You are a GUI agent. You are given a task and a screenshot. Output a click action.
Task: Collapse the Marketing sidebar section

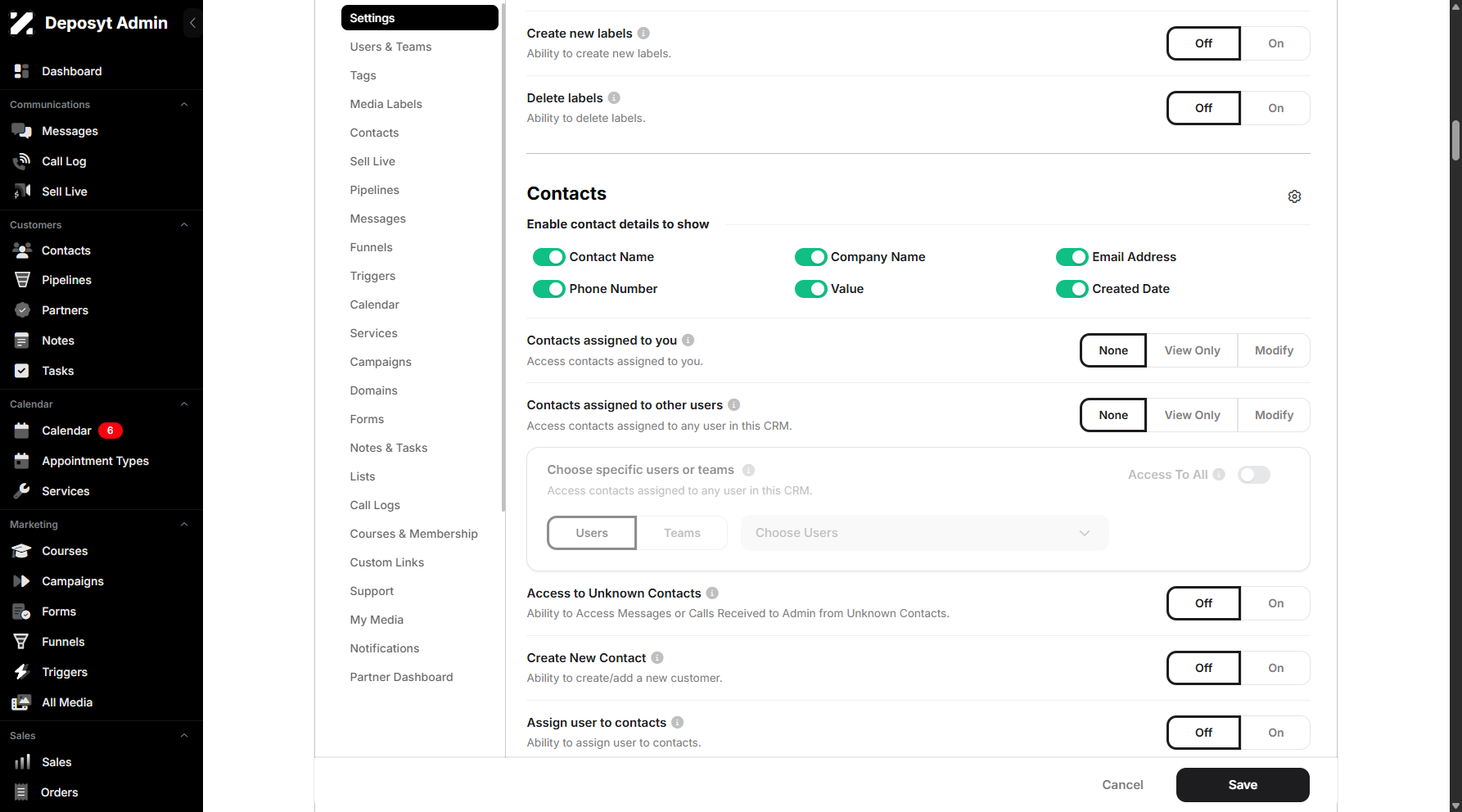coord(184,525)
